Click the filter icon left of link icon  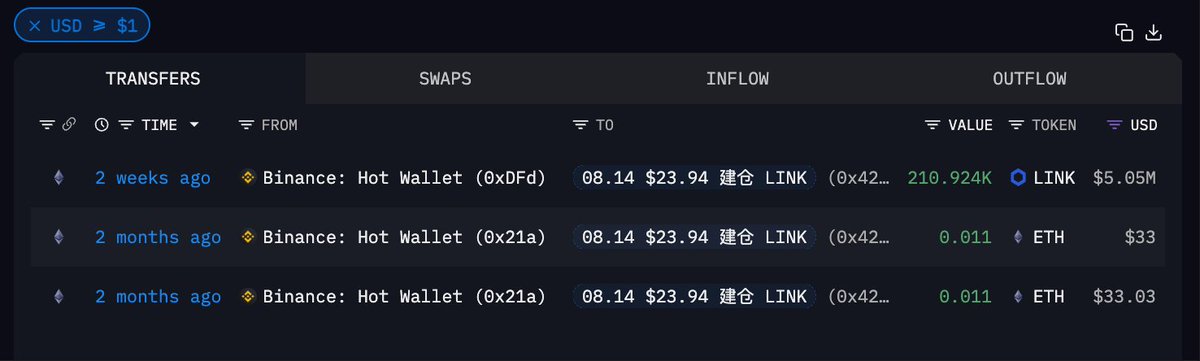[47, 125]
